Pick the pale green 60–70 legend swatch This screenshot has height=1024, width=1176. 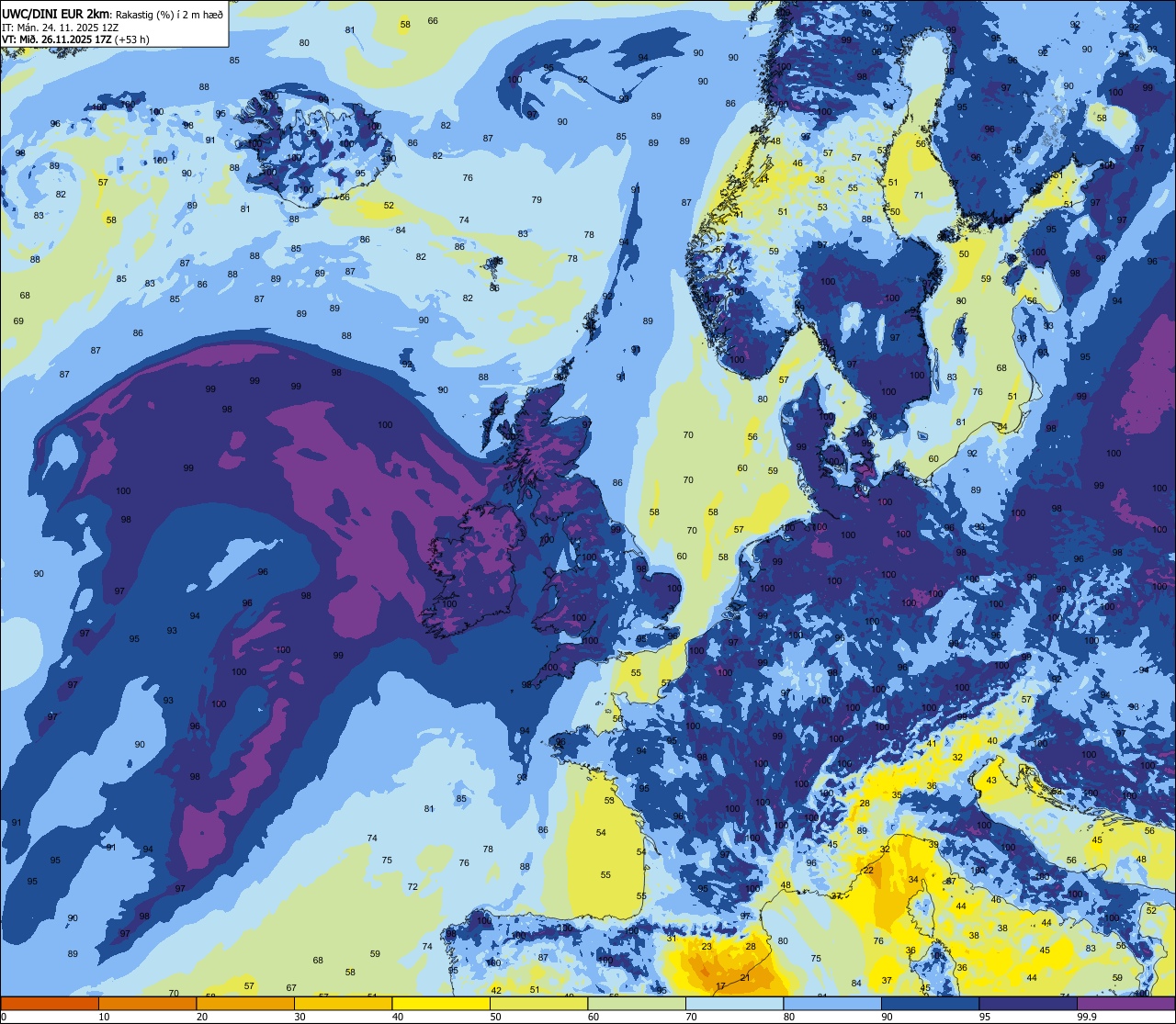(637, 1004)
